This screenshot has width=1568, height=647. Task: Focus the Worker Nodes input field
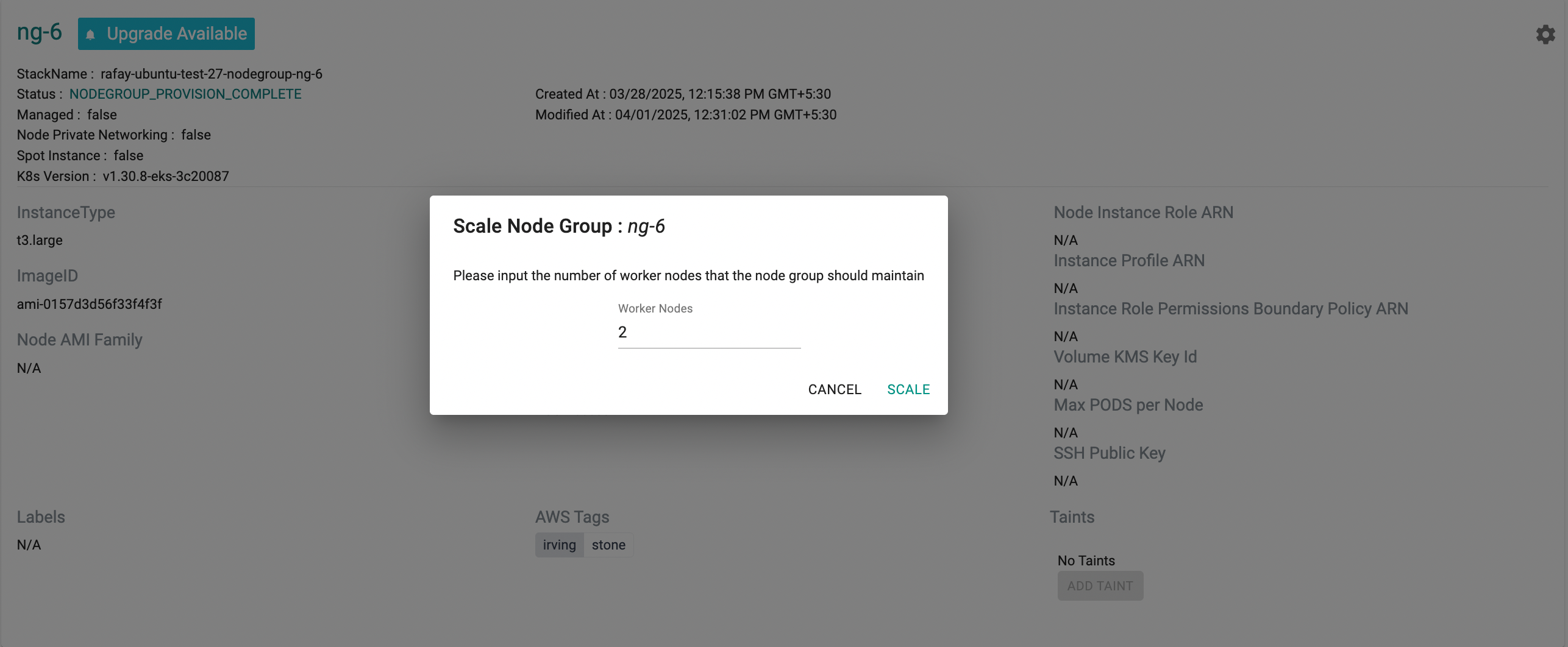(709, 333)
